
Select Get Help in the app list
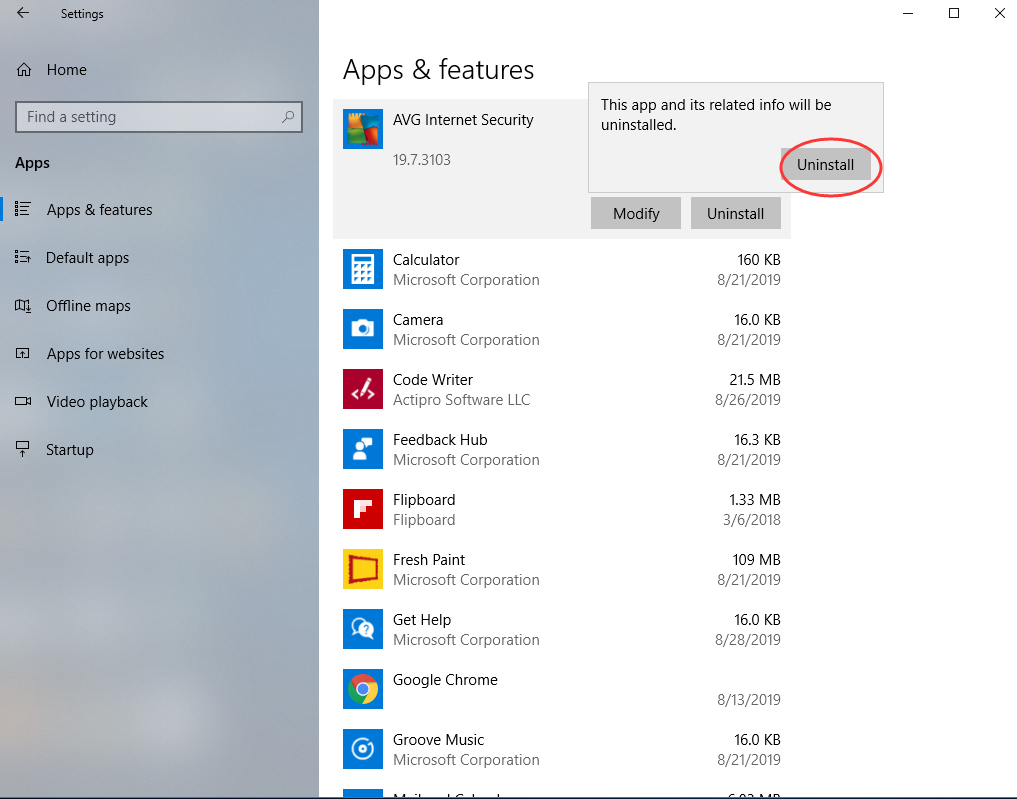click(562, 629)
